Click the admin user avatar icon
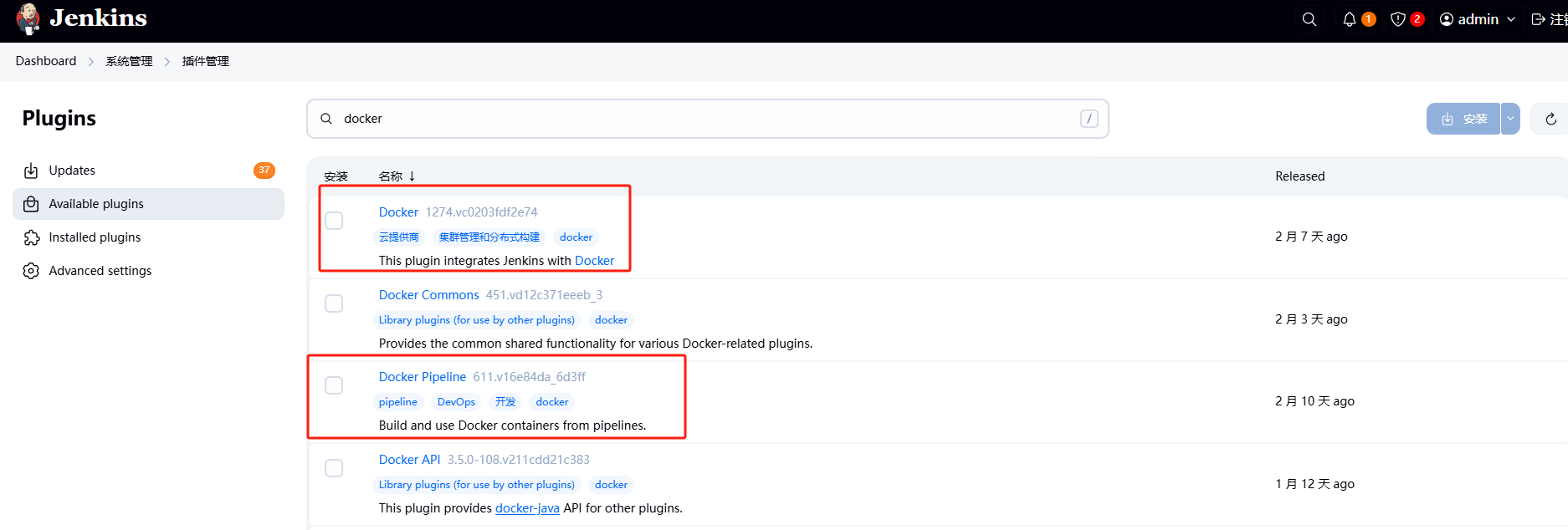 [1447, 19]
